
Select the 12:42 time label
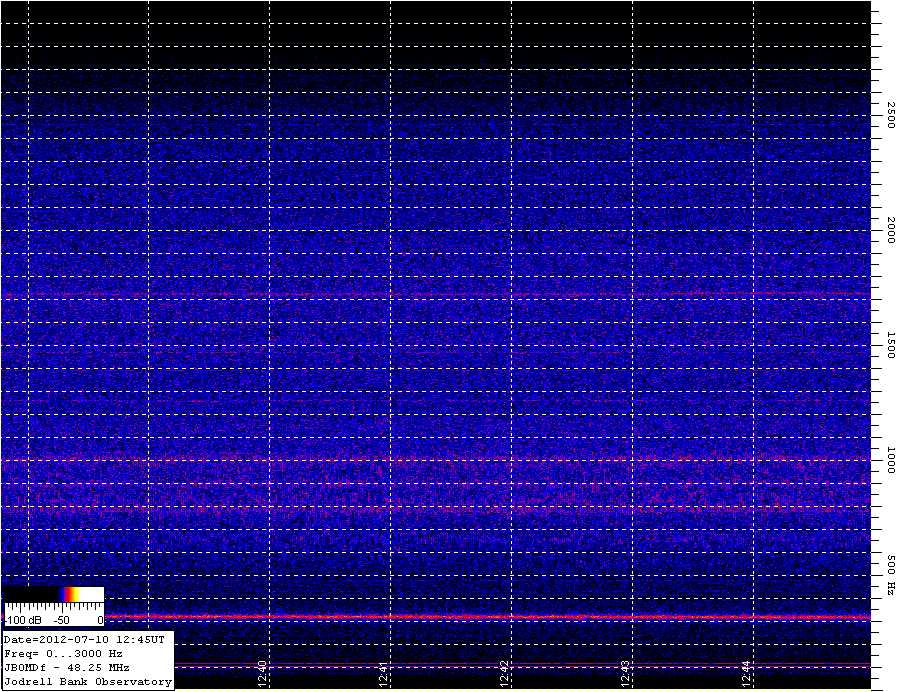tap(505, 673)
